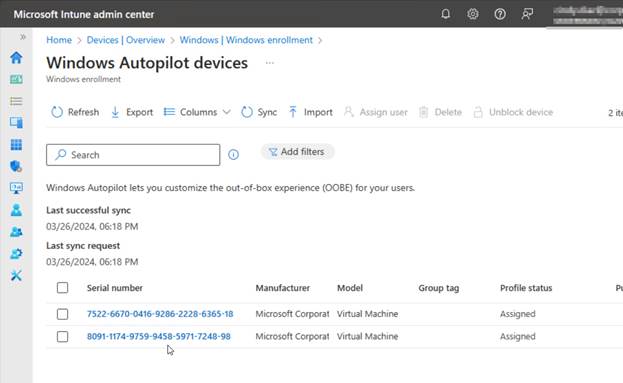Click the Add filters button
The height and width of the screenshot is (383, 623).
pos(297,152)
